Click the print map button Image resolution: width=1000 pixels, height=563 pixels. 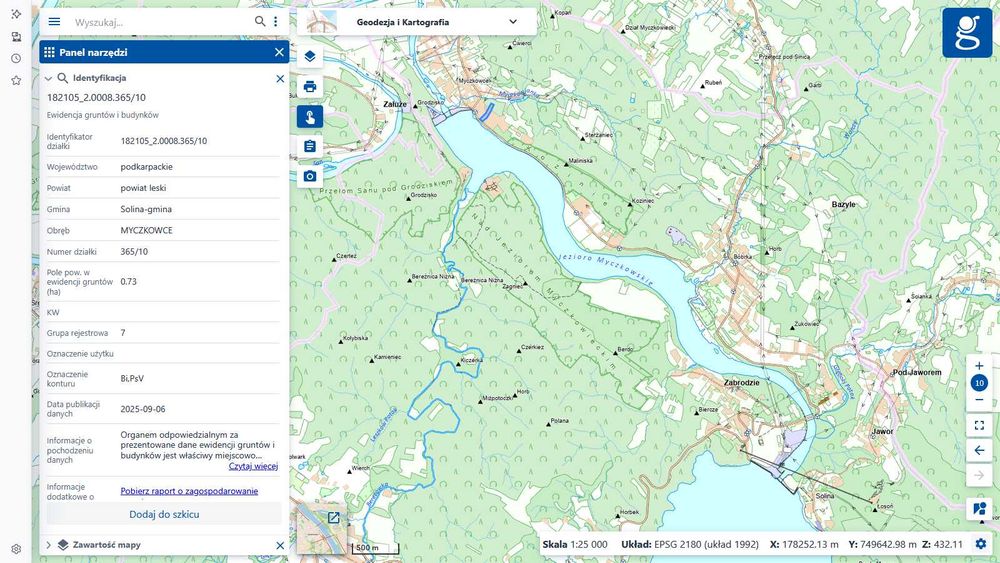[x=310, y=87]
